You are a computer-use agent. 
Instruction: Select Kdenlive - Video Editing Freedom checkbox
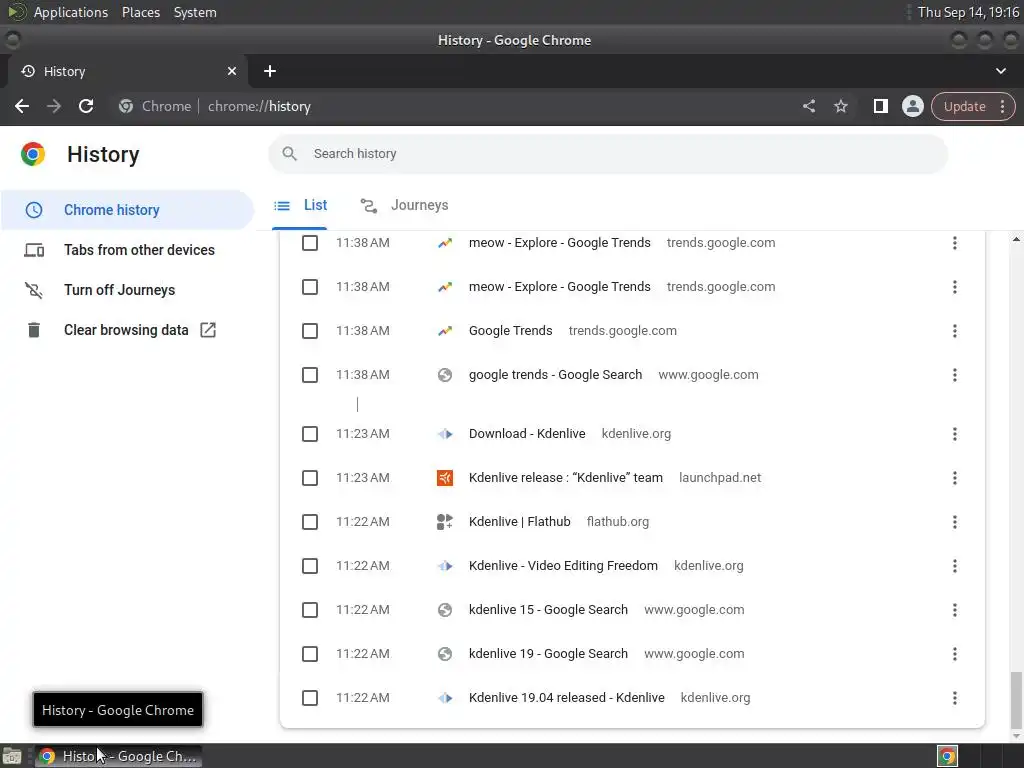(310, 566)
